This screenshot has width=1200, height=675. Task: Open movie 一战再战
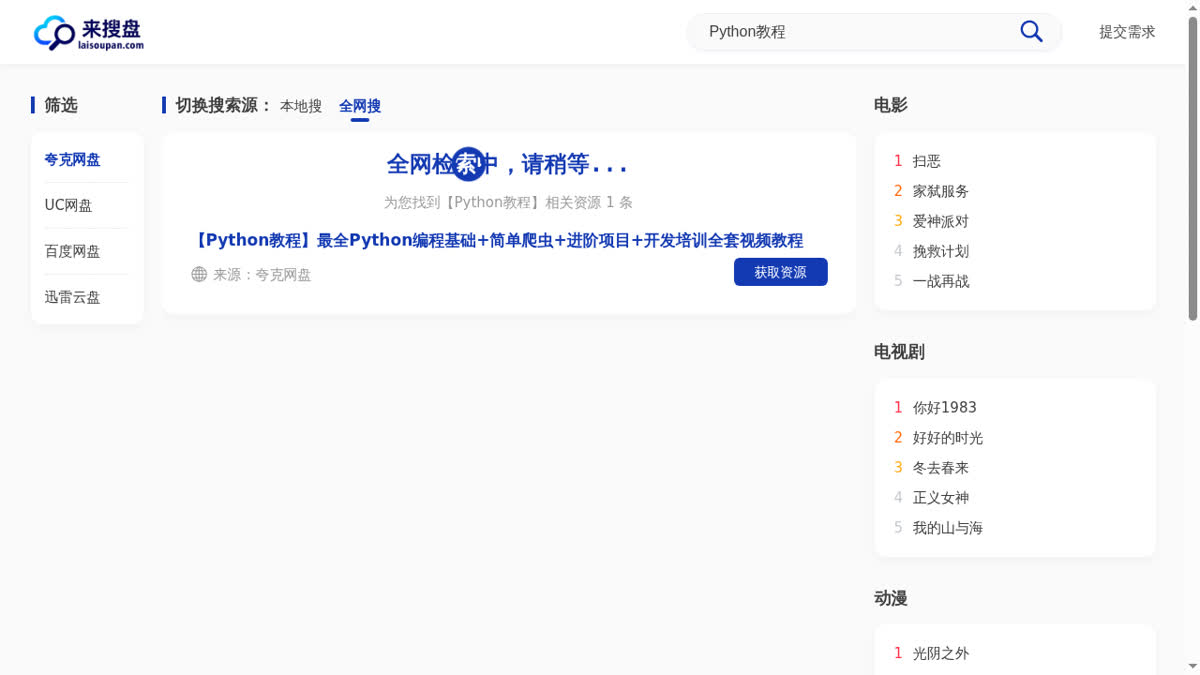pyautogui.click(x=940, y=281)
